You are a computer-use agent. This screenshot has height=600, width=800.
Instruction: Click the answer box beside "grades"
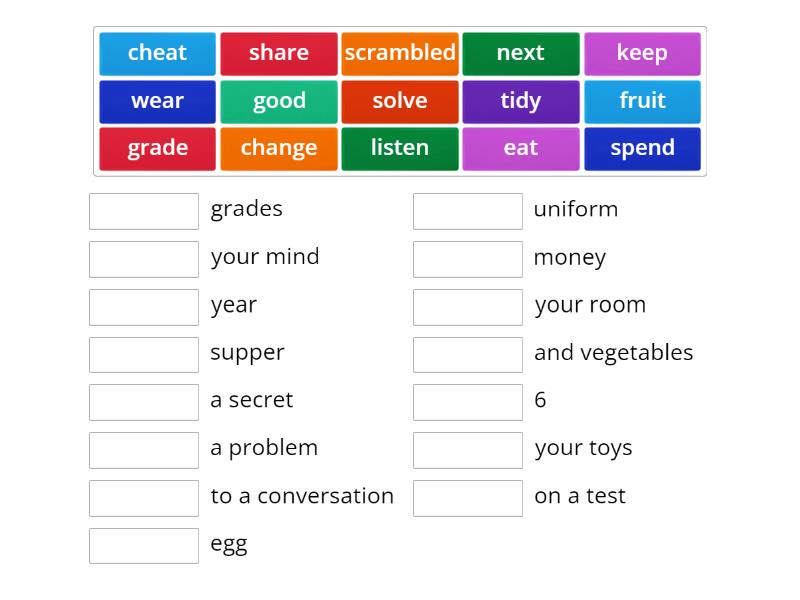[x=144, y=211]
